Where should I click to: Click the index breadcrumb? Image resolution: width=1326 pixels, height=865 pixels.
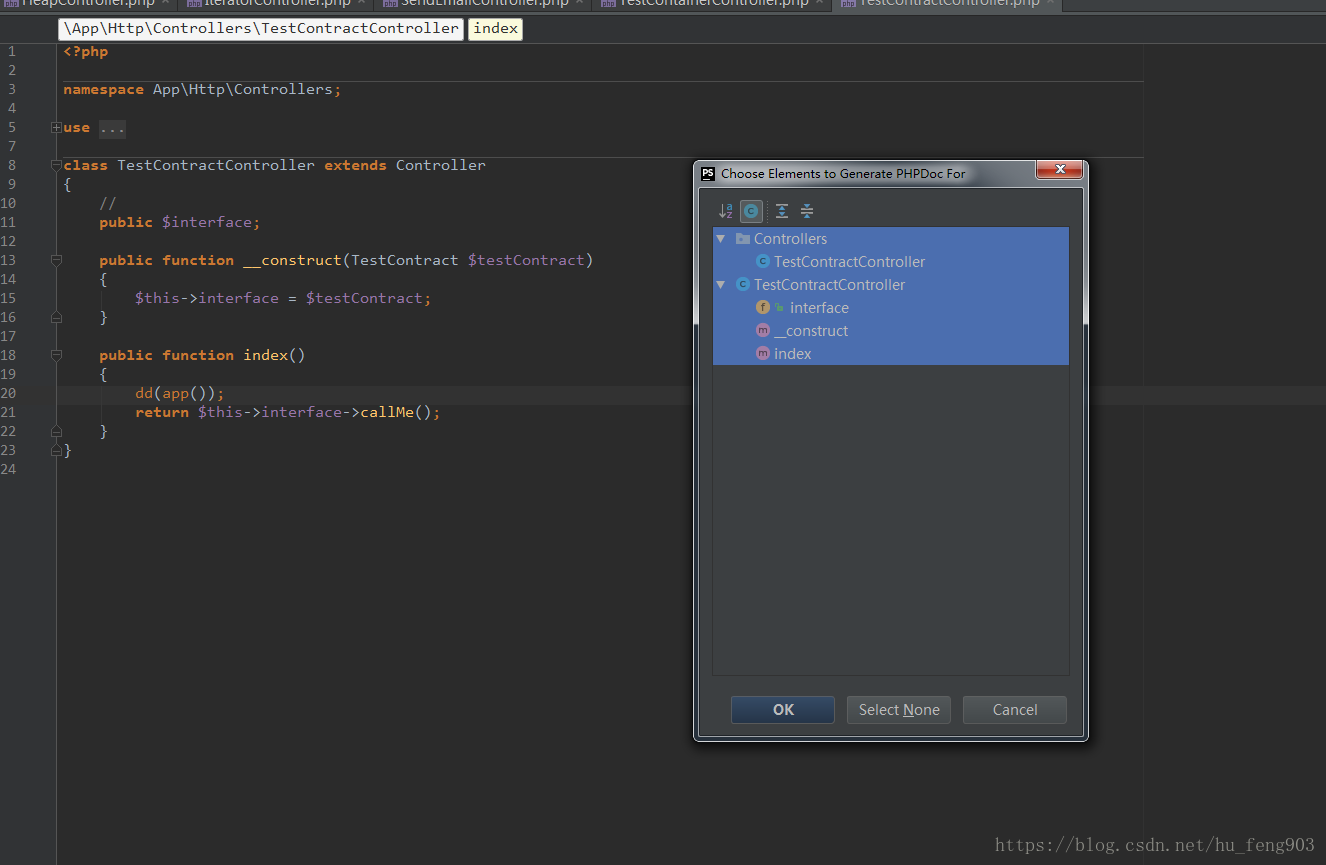(496, 29)
